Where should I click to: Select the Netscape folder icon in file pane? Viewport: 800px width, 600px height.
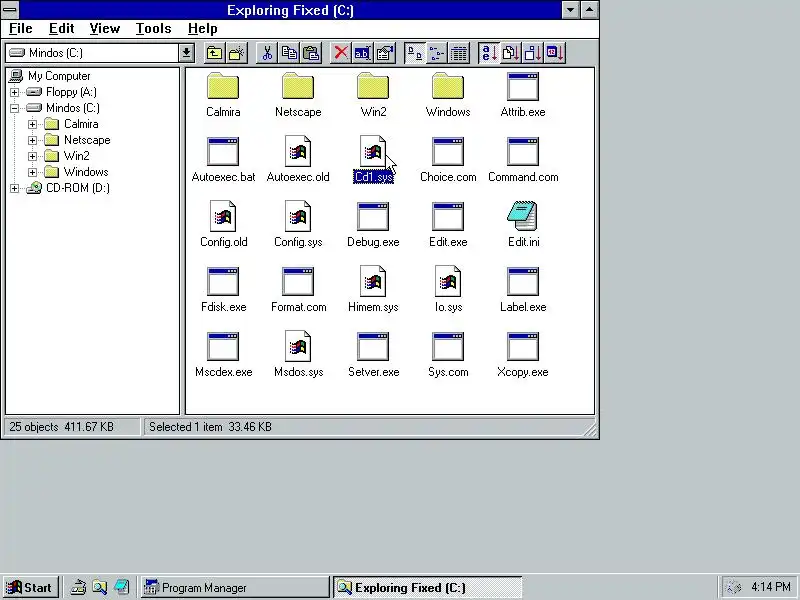(298, 86)
